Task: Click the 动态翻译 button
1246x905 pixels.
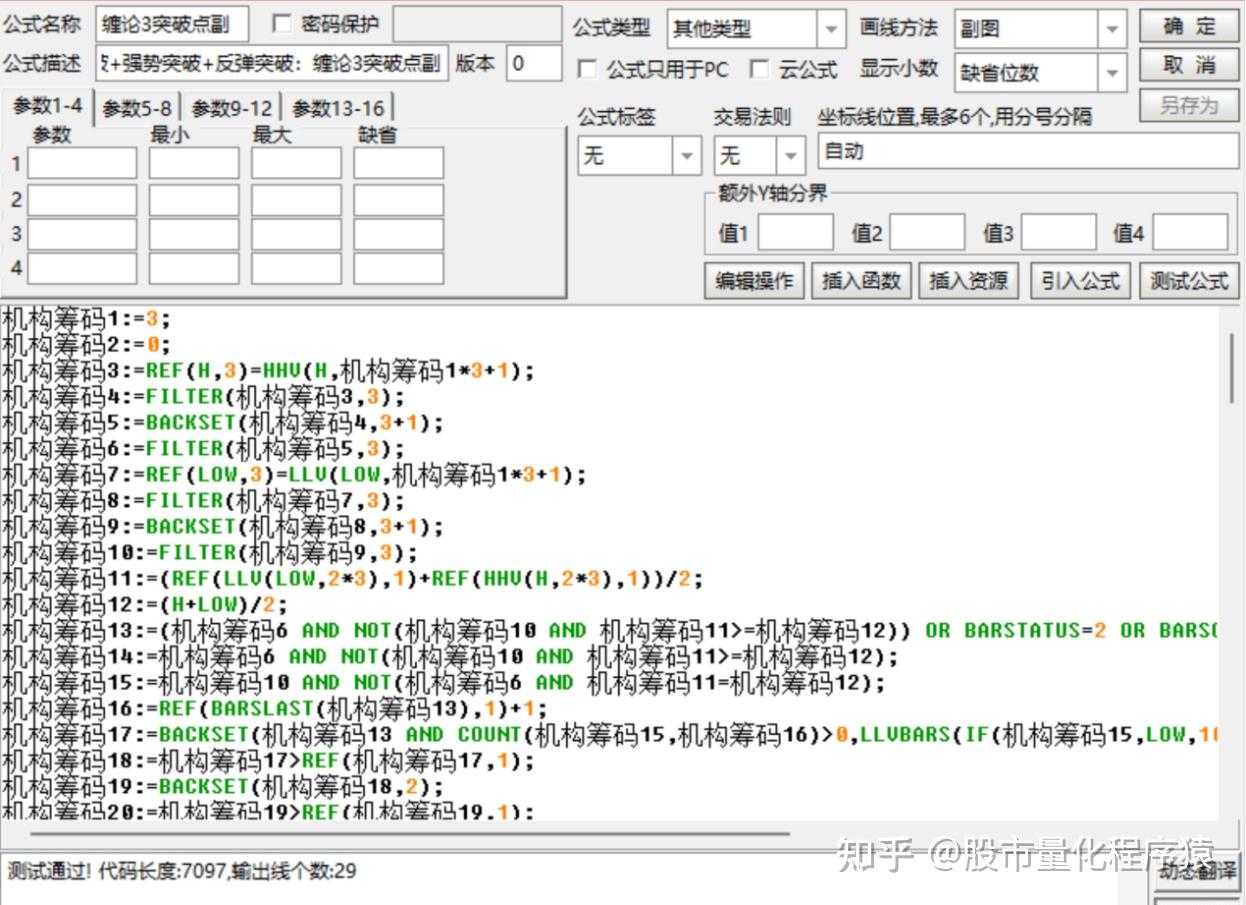Action: pos(1197,872)
